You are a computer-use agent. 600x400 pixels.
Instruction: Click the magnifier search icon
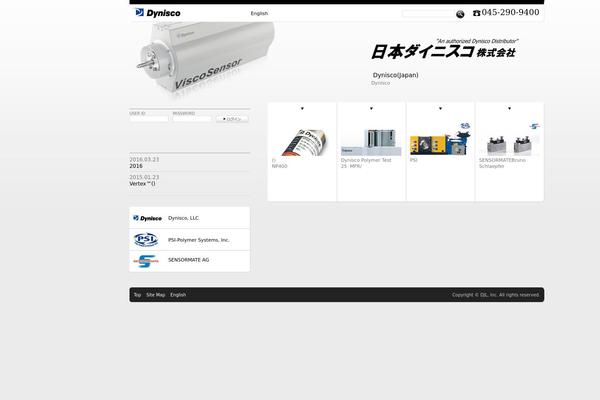coord(460,14)
